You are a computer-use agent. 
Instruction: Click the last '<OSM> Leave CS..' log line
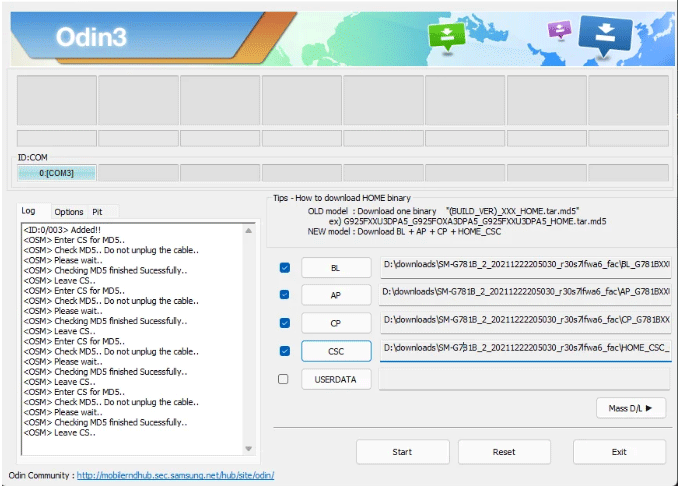(60, 432)
